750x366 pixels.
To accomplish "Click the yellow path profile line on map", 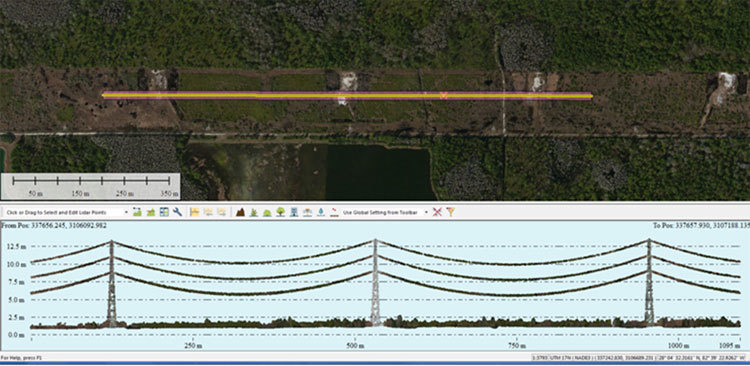I will click(347, 96).
